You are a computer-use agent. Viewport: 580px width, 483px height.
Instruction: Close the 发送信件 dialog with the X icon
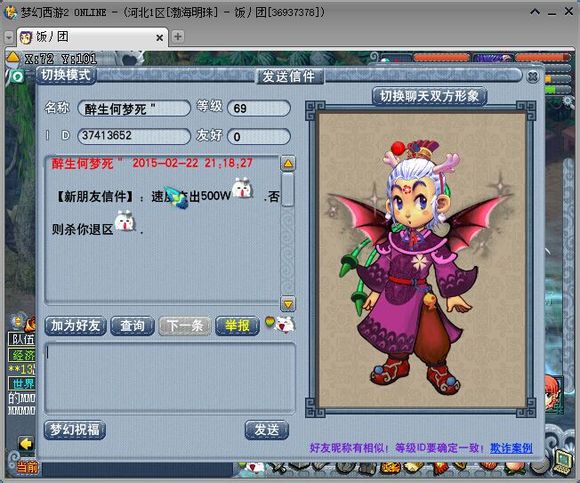(x=532, y=77)
